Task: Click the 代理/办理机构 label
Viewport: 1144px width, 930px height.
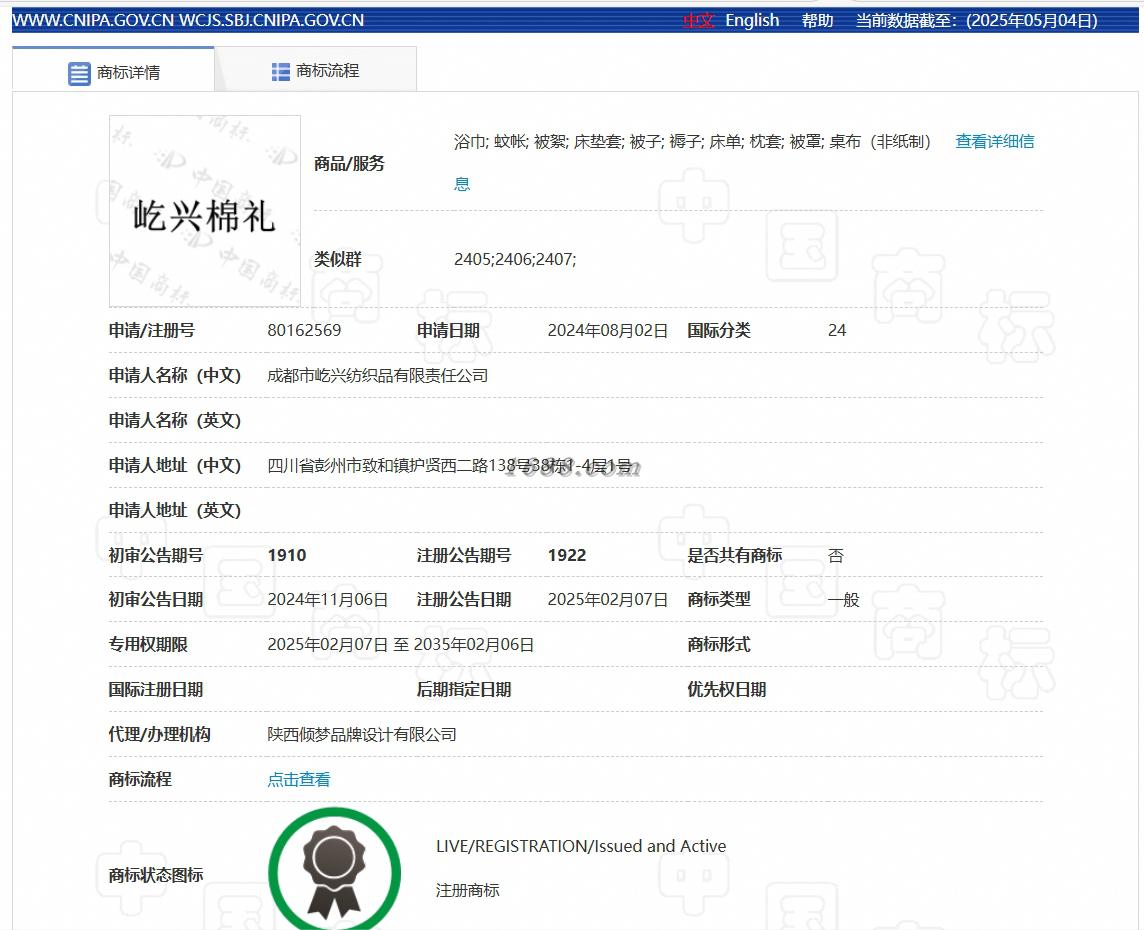Action: pyautogui.click(x=159, y=735)
